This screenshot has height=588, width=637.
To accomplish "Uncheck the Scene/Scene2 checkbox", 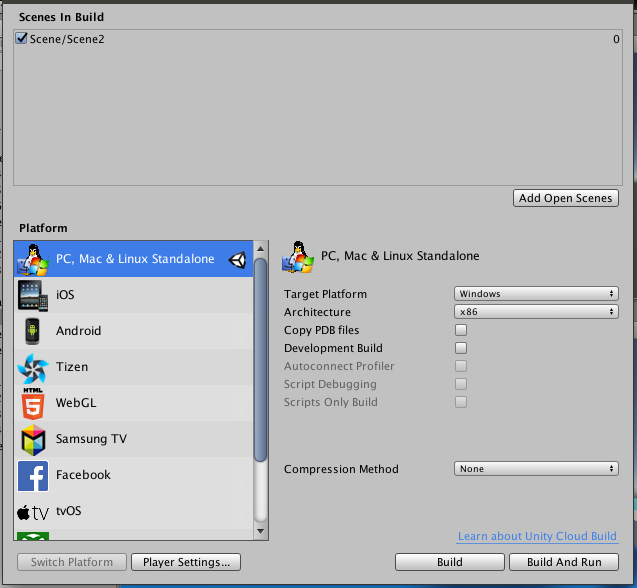I will coord(21,39).
